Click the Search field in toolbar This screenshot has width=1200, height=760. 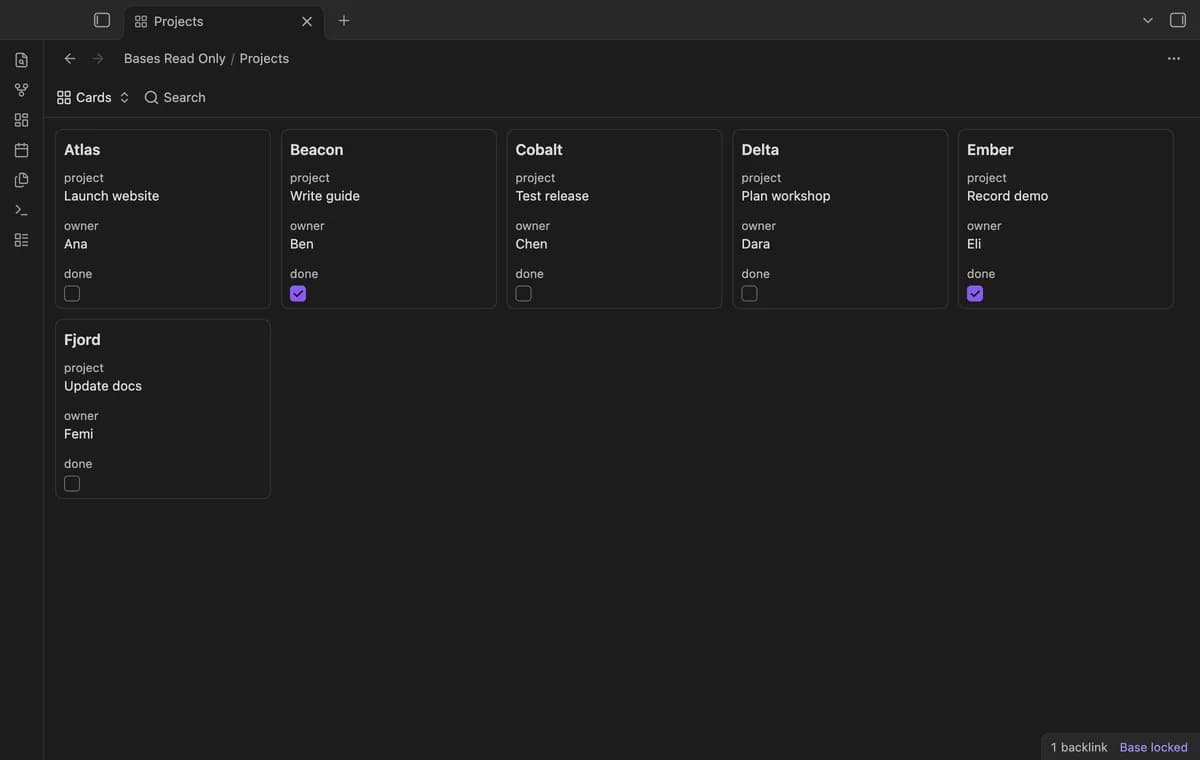[x=175, y=97]
